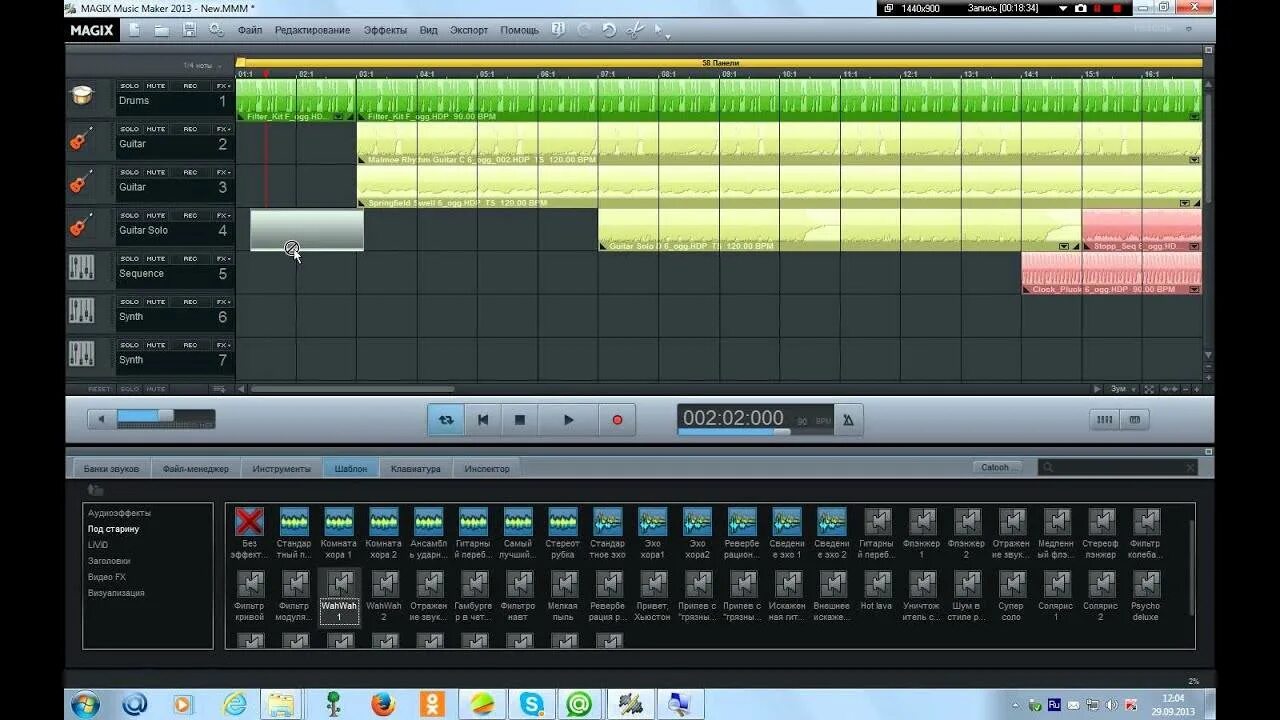Select the 'Видео FX' category in sidebar

[x=107, y=577]
